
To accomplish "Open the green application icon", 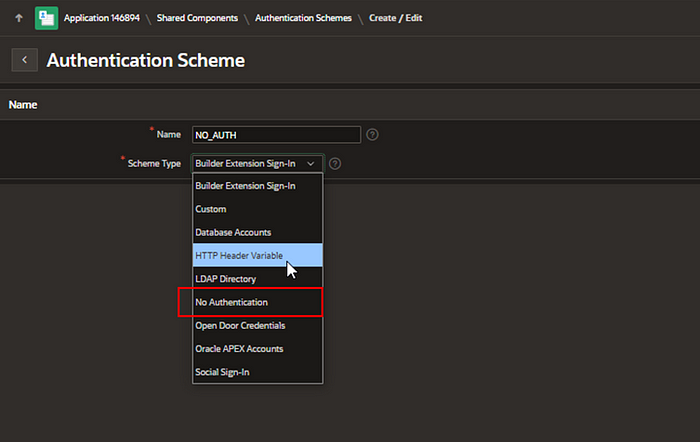I will click(x=46, y=18).
